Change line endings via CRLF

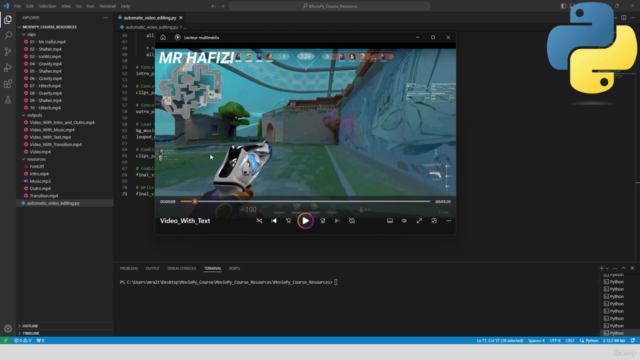570,340
